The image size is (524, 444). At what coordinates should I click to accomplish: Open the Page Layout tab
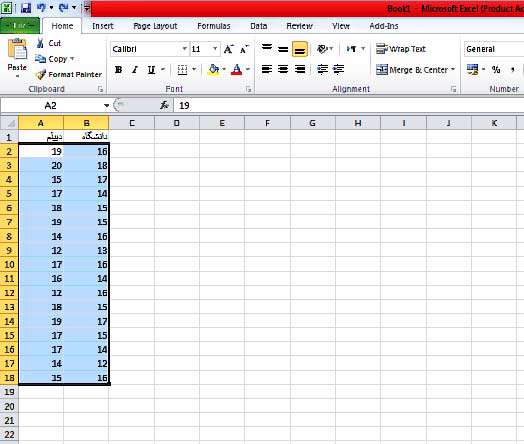(x=155, y=26)
